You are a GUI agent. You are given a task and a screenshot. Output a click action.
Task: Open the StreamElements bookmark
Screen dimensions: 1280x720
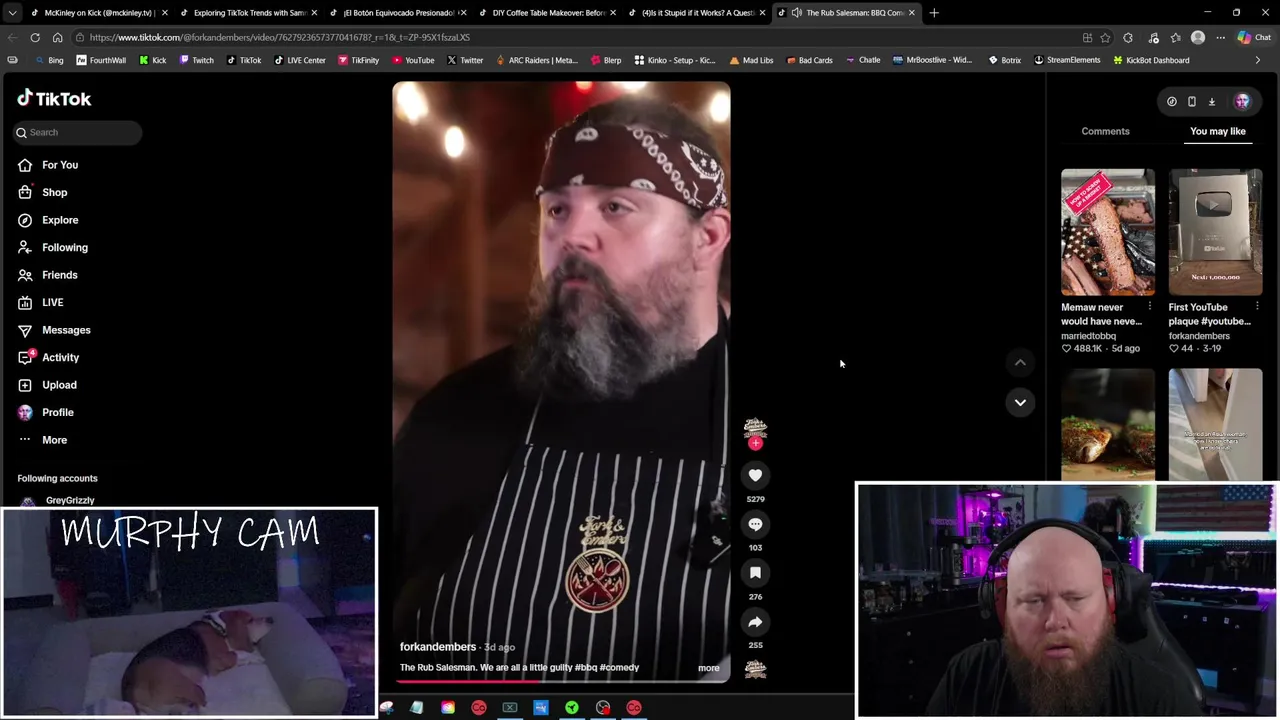click(x=1066, y=60)
